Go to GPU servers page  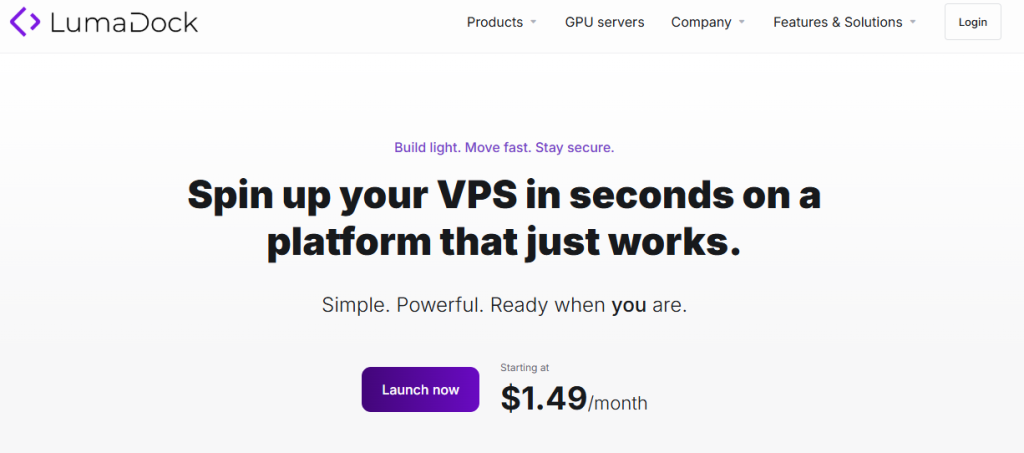coord(604,22)
